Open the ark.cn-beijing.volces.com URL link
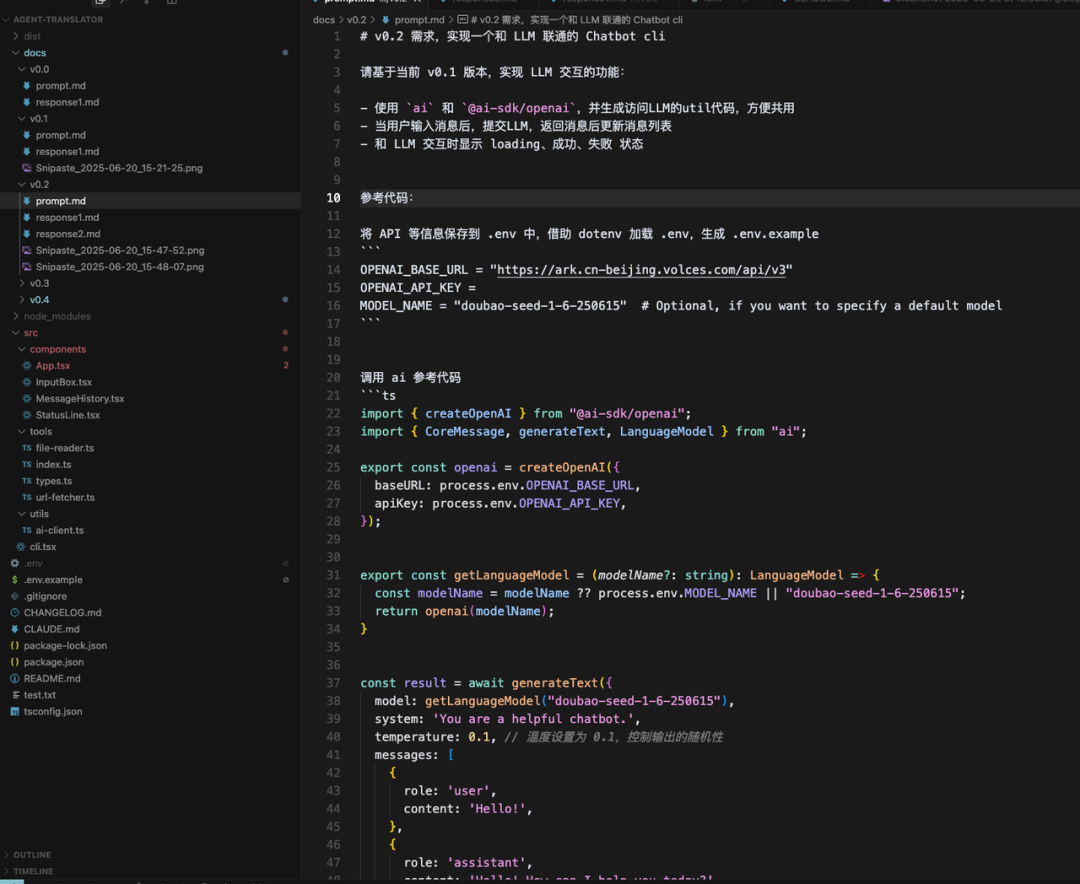The image size is (1080, 884). pos(641,270)
